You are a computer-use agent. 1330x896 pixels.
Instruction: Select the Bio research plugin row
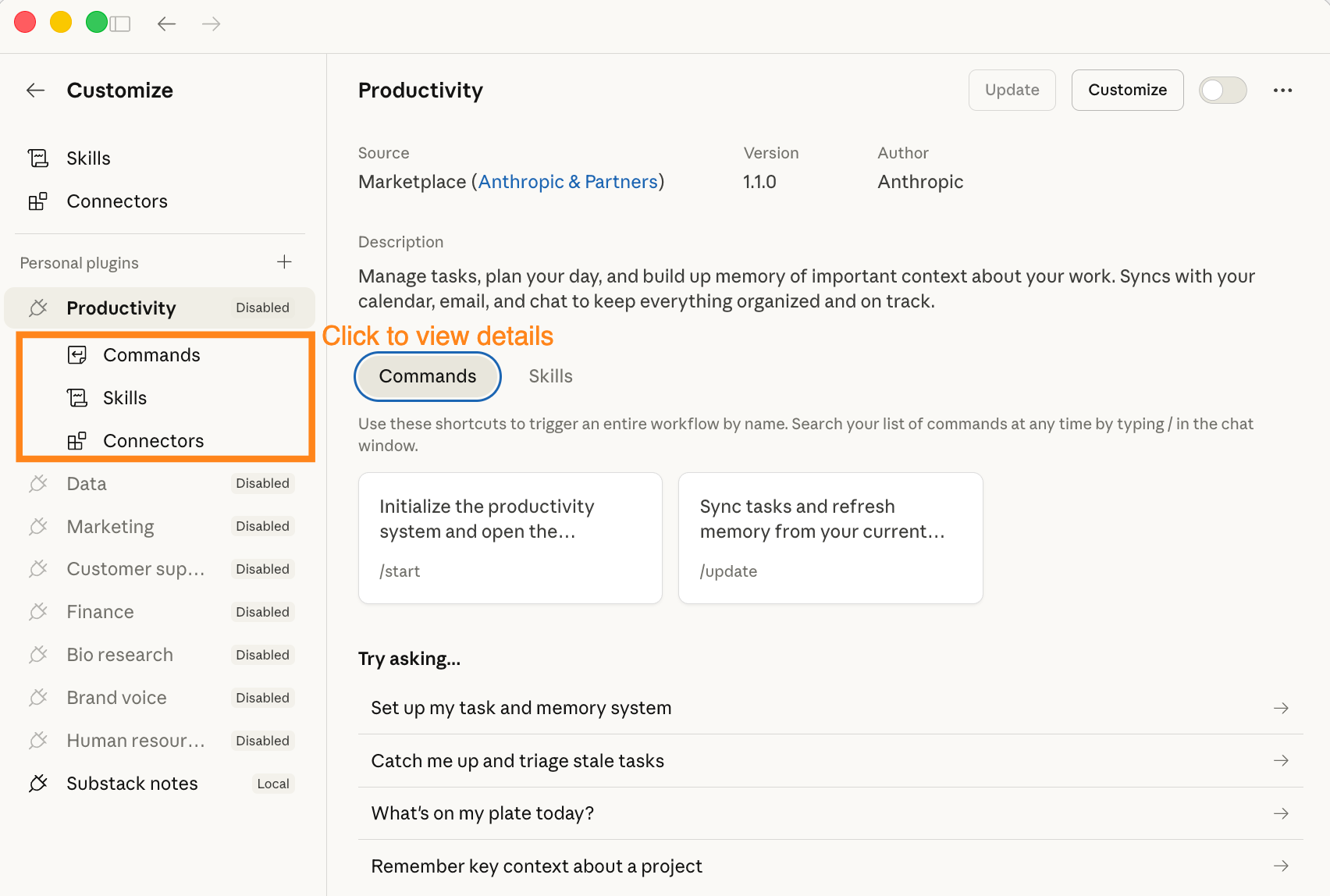[160, 656]
